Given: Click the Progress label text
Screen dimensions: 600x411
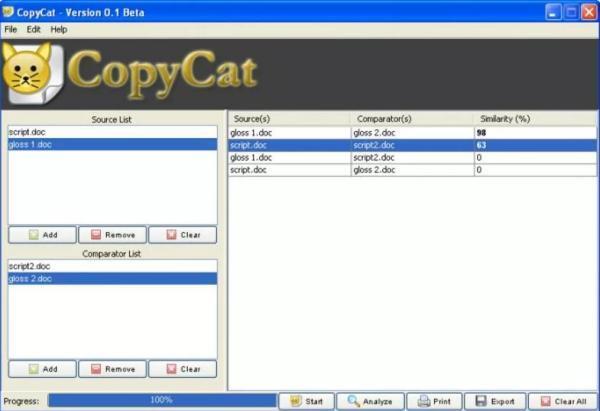Looking at the screenshot, I should (x=21, y=401).
